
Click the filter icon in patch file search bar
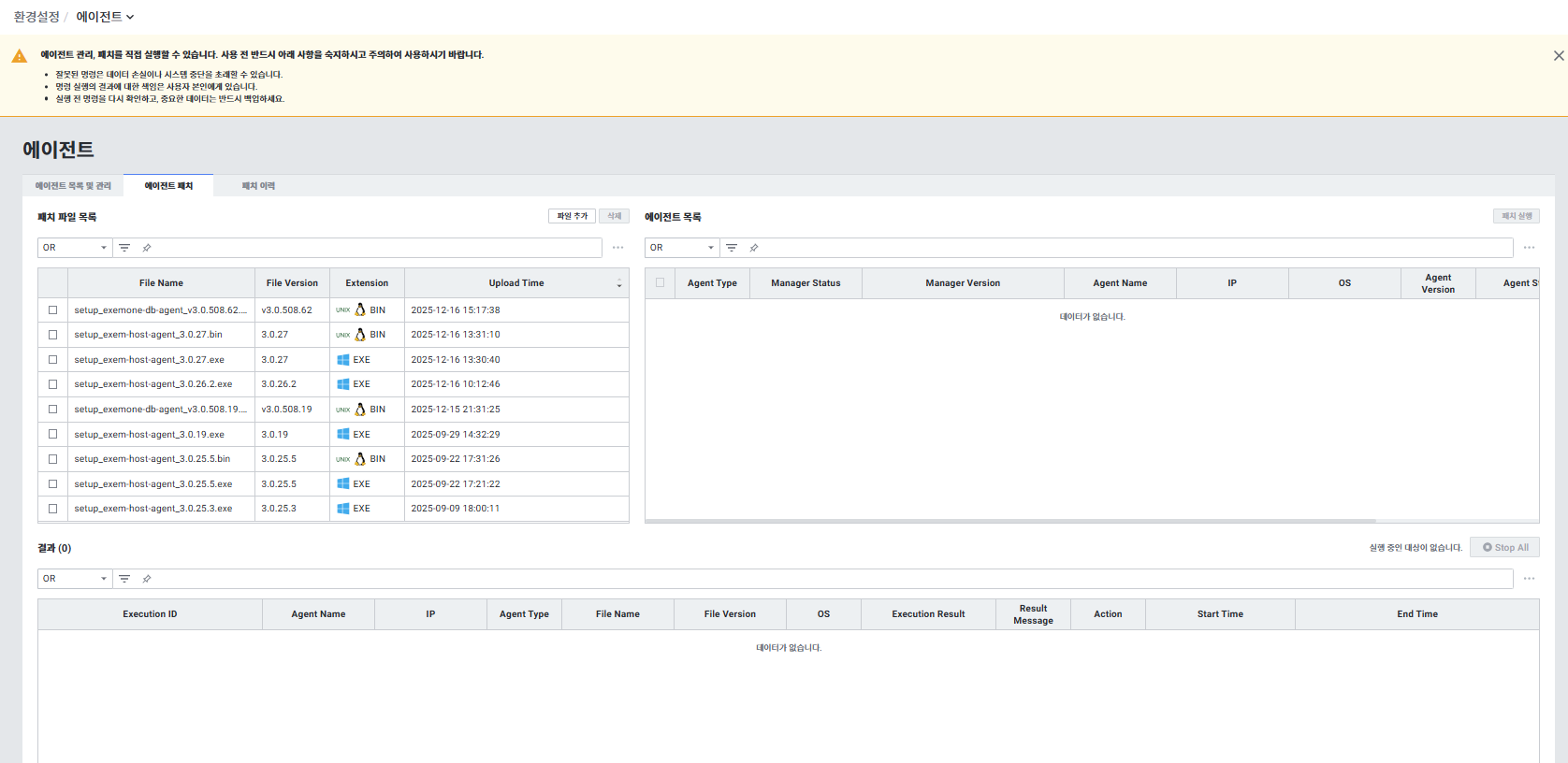(x=124, y=248)
